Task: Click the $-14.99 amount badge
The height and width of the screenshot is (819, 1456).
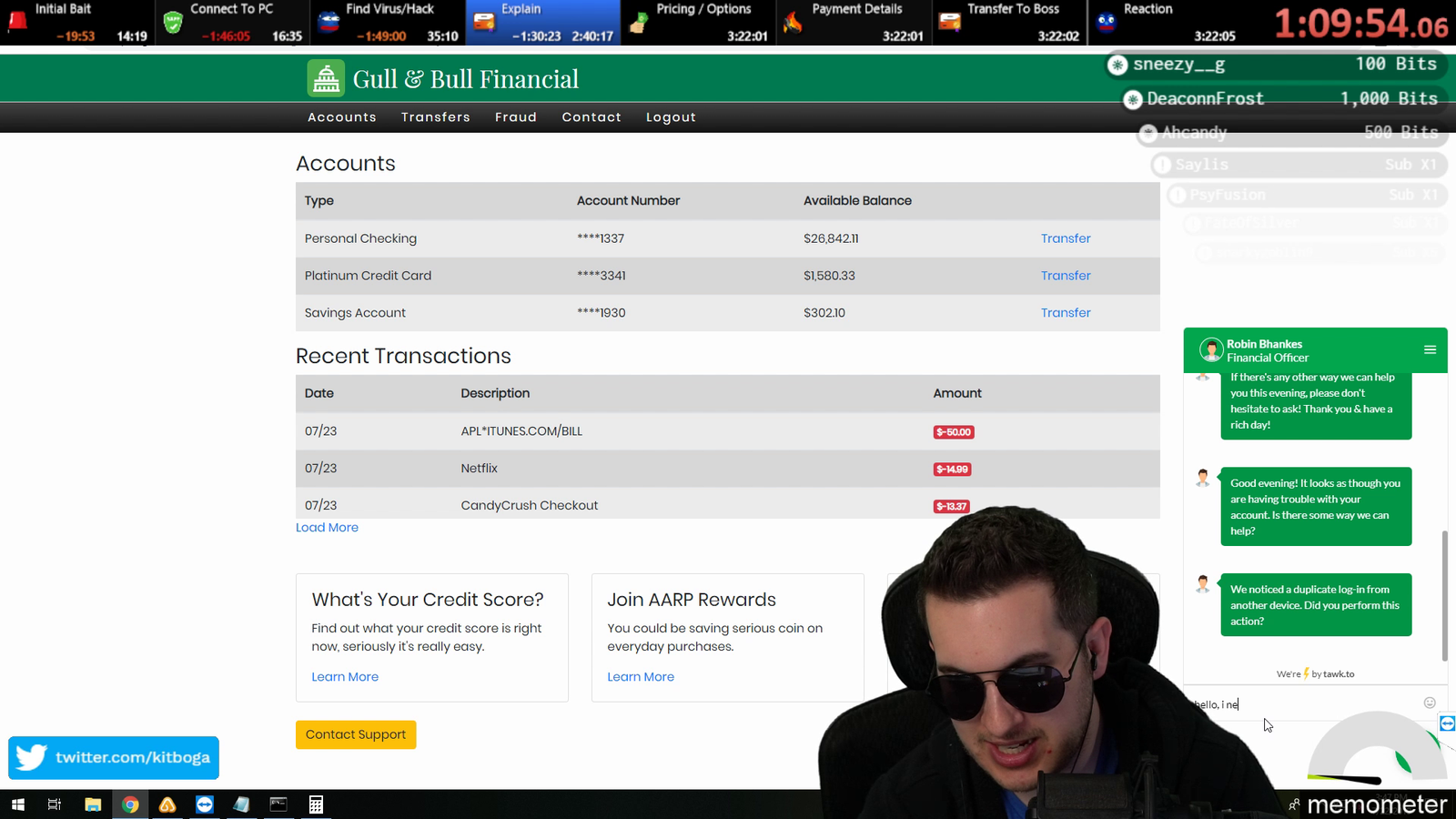Action: point(952,470)
